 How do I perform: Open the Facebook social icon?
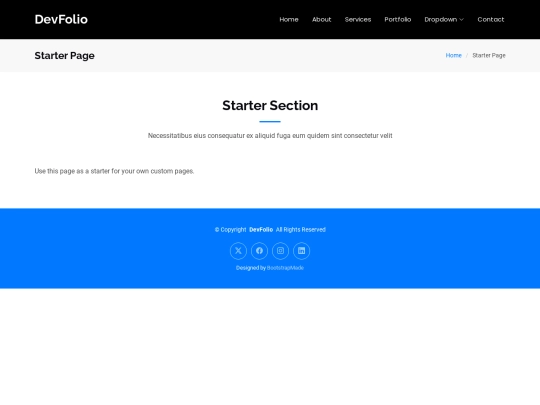point(259,251)
